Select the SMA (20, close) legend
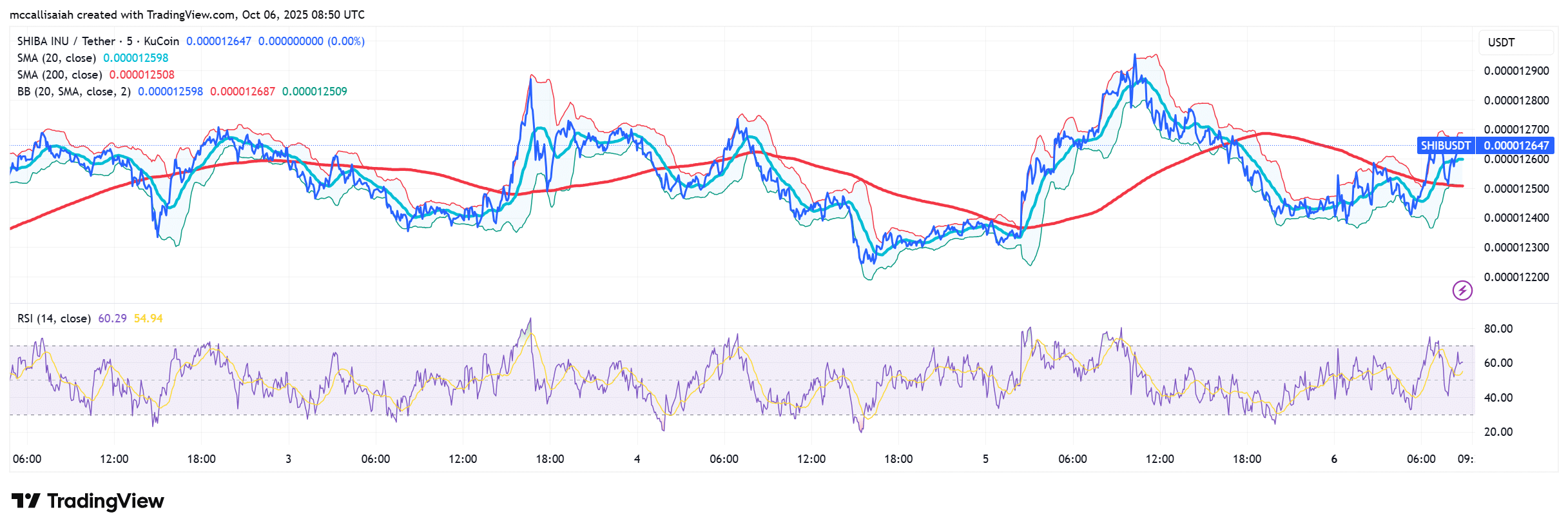This screenshot has height=530, width=1568. pos(57,58)
